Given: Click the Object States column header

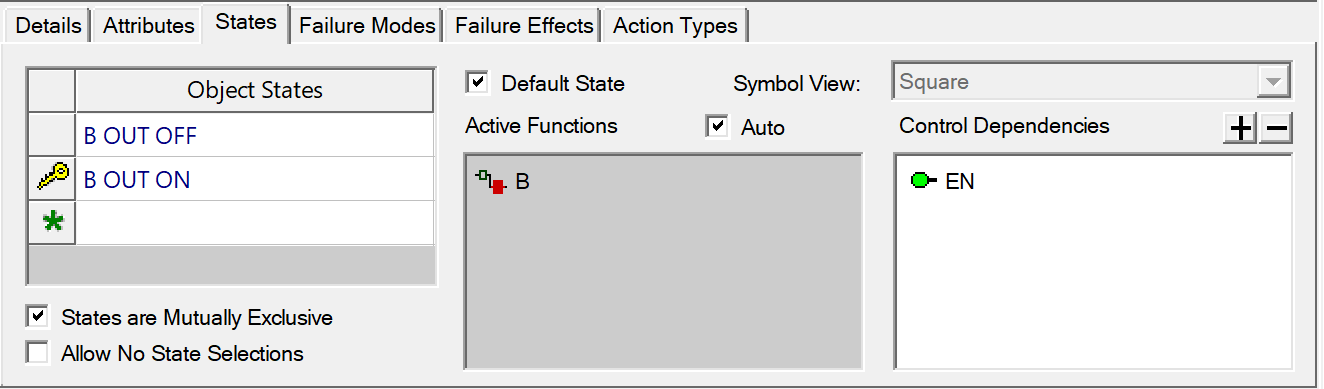Looking at the screenshot, I should tap(255, 90).
